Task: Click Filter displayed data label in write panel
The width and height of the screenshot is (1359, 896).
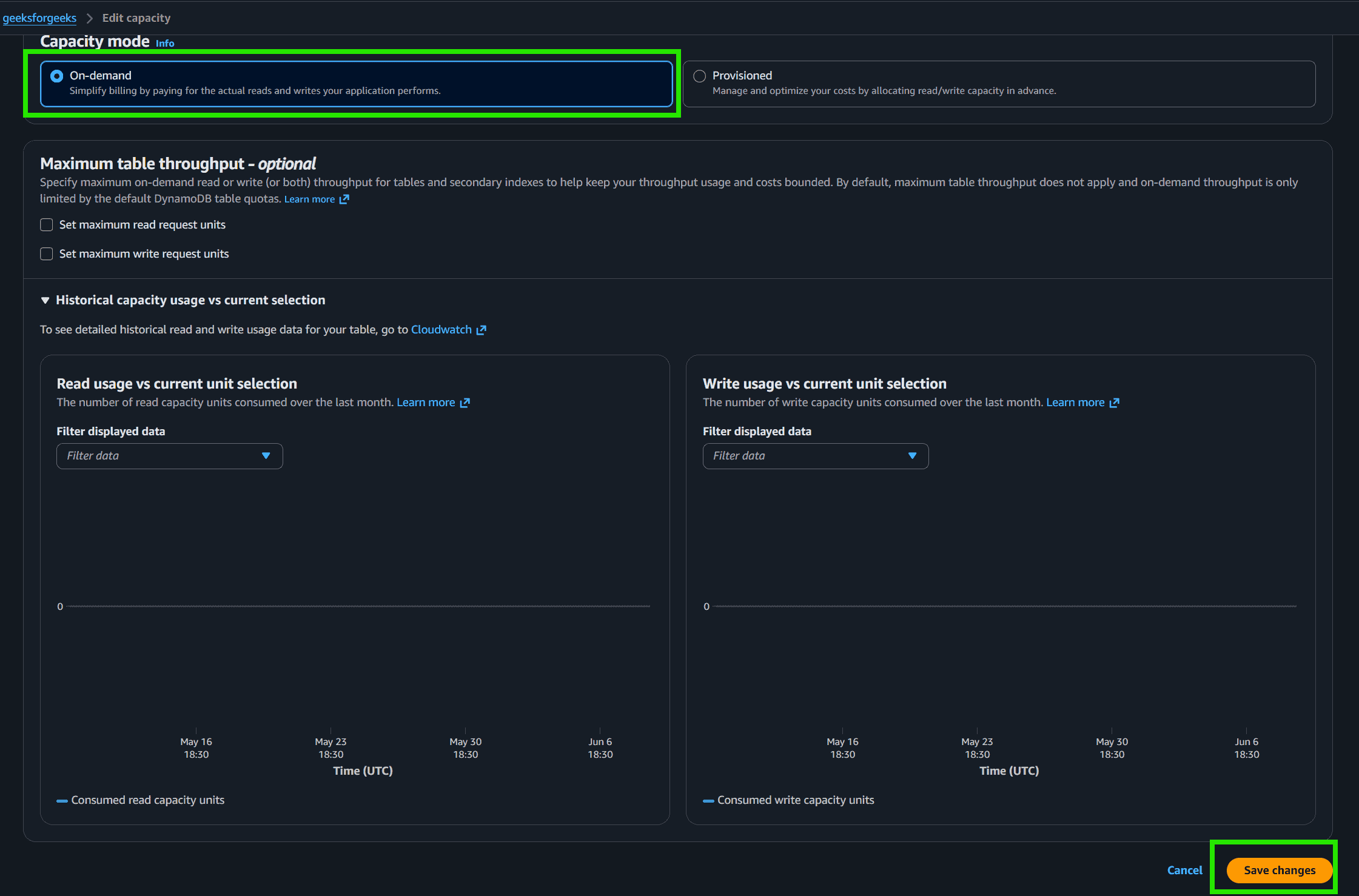Action: coord(757,431)
